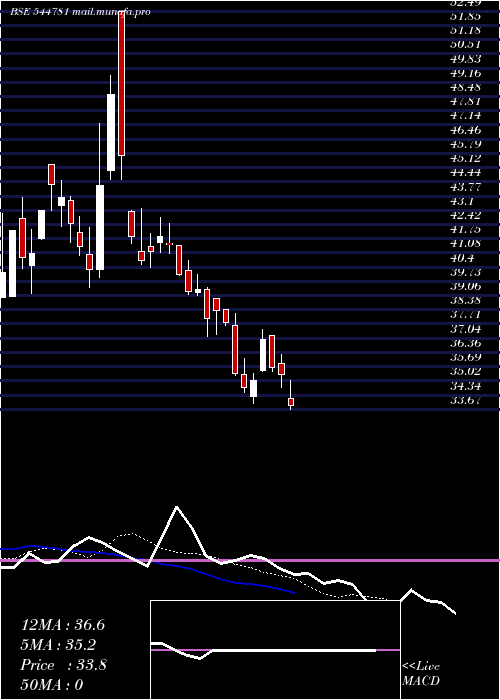500x700 pixels.
Task: Click the 49.83 price axis label
Action: point(466,59)
